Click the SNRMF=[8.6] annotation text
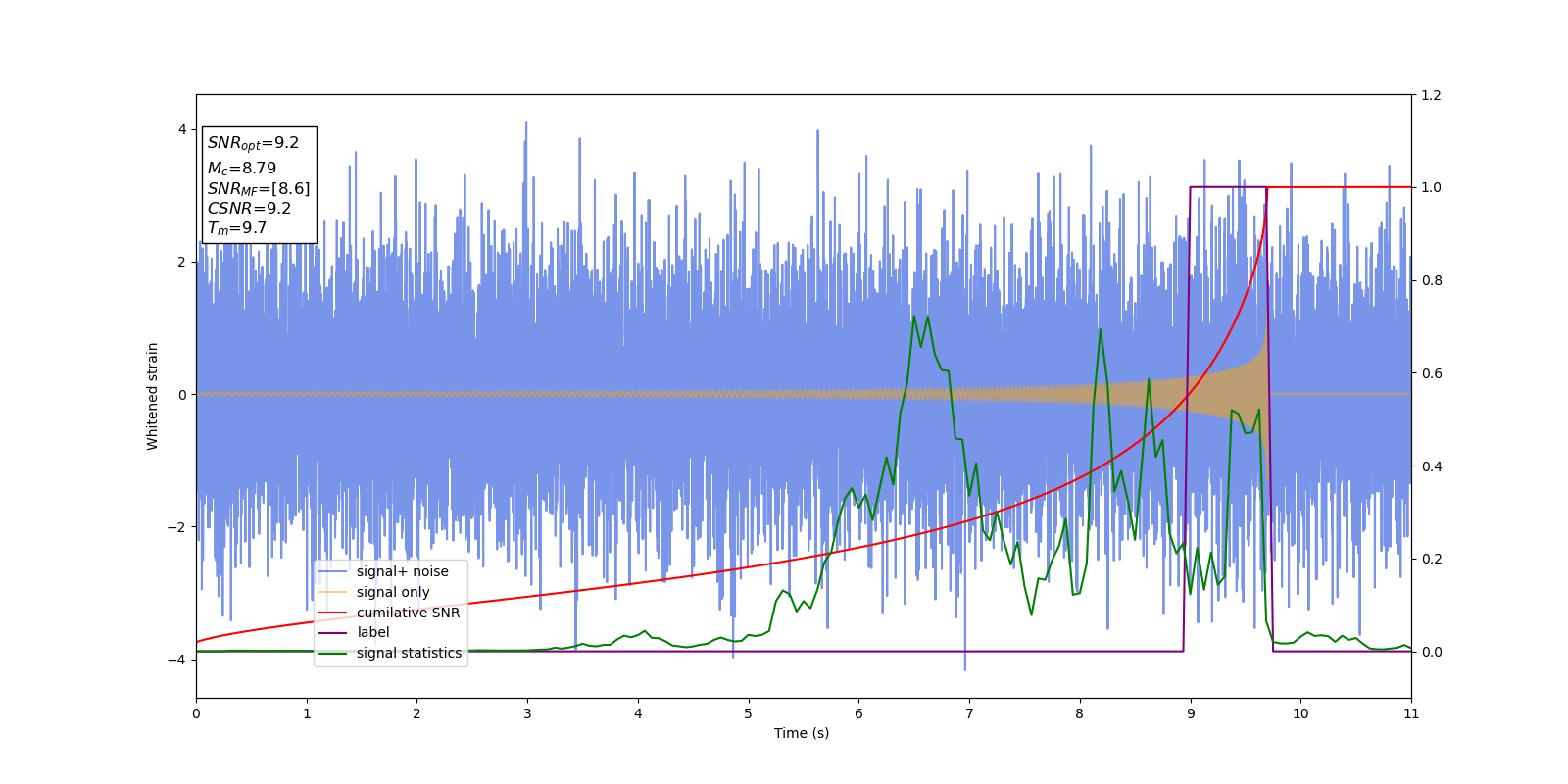This screenshot has height=784, width=1568. (259, 188)
